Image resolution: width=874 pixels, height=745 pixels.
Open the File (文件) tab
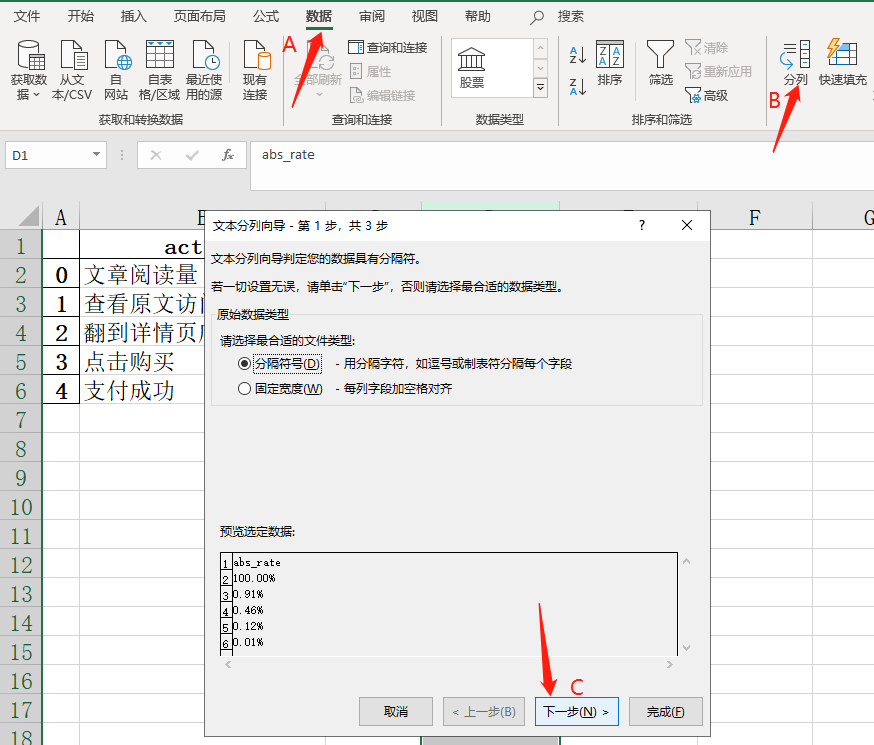tap(27, 16)
